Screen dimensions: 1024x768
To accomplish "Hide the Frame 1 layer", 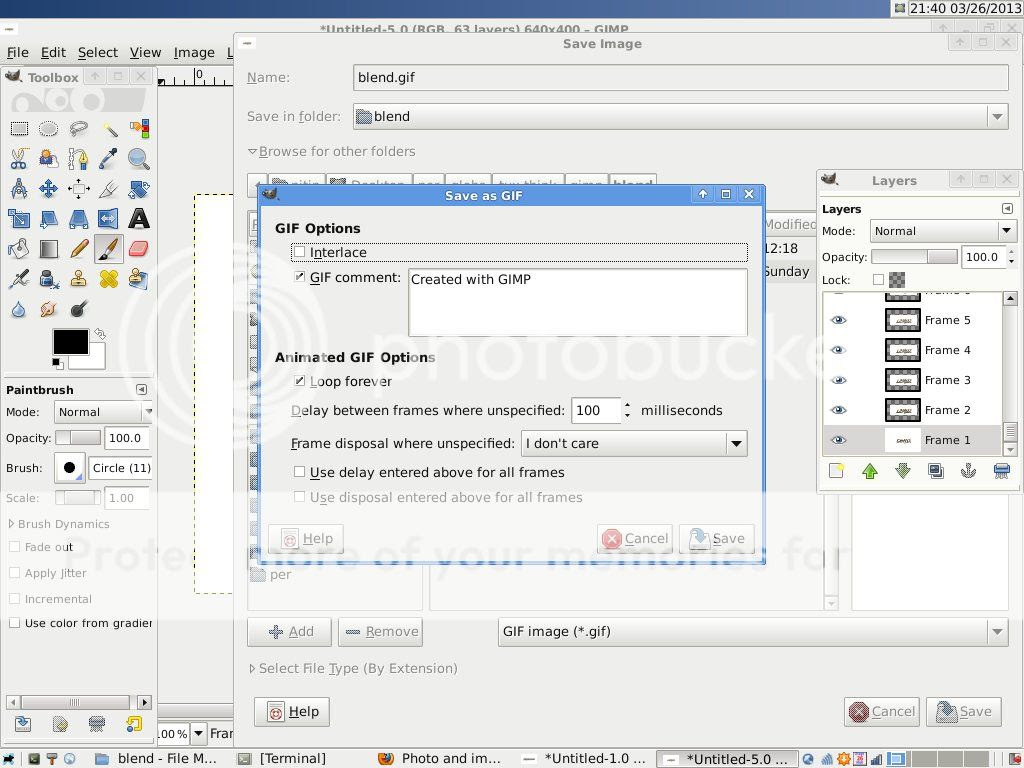I will [839, 440].
